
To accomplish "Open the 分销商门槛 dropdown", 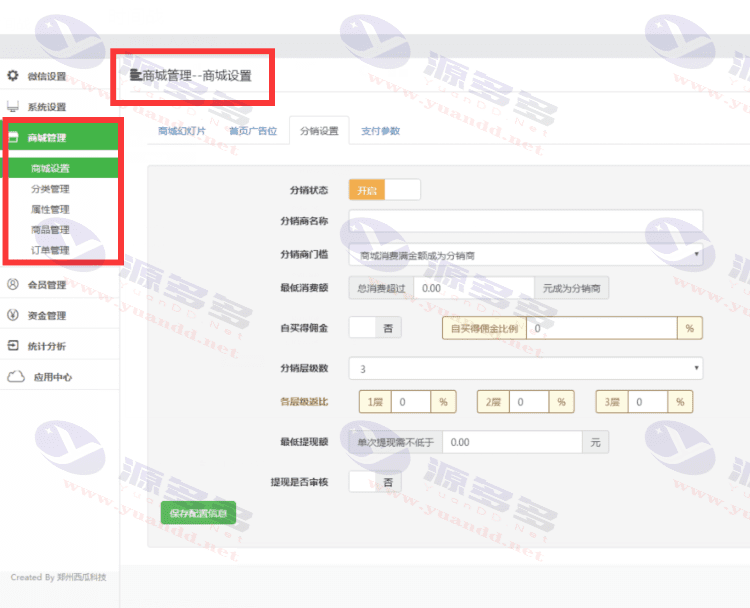I will click(526, 255).
